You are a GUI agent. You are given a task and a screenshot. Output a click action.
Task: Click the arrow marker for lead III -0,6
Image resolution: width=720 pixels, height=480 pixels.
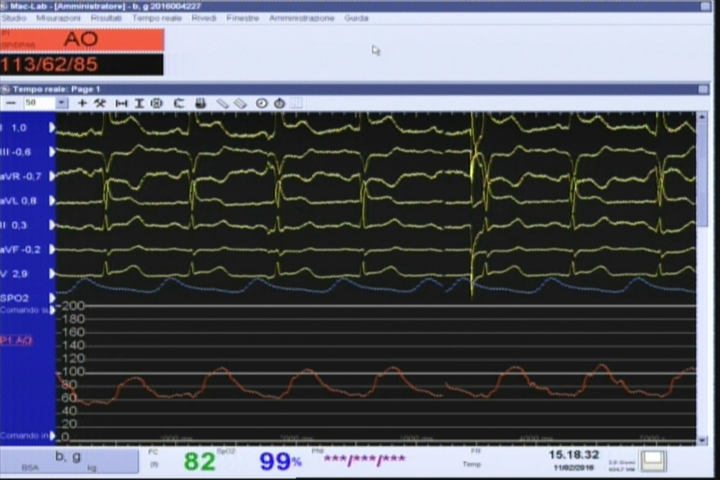[x=52, y=152]
